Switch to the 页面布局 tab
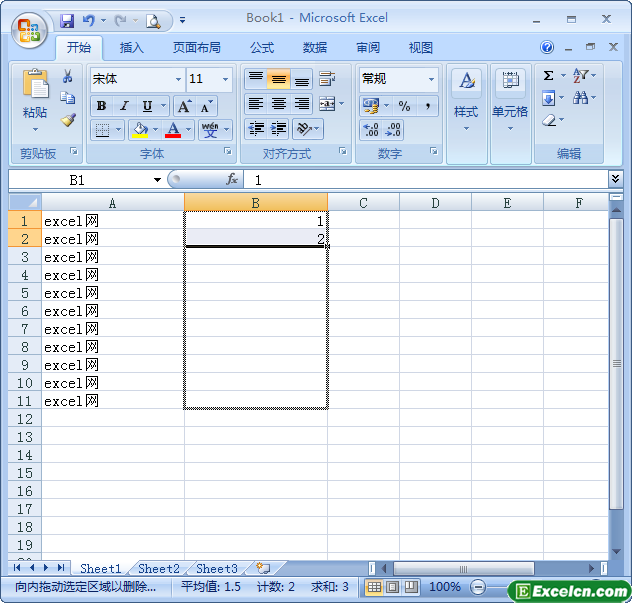The width and height of the screenshot is (632, 603). (x=196, y=48)
